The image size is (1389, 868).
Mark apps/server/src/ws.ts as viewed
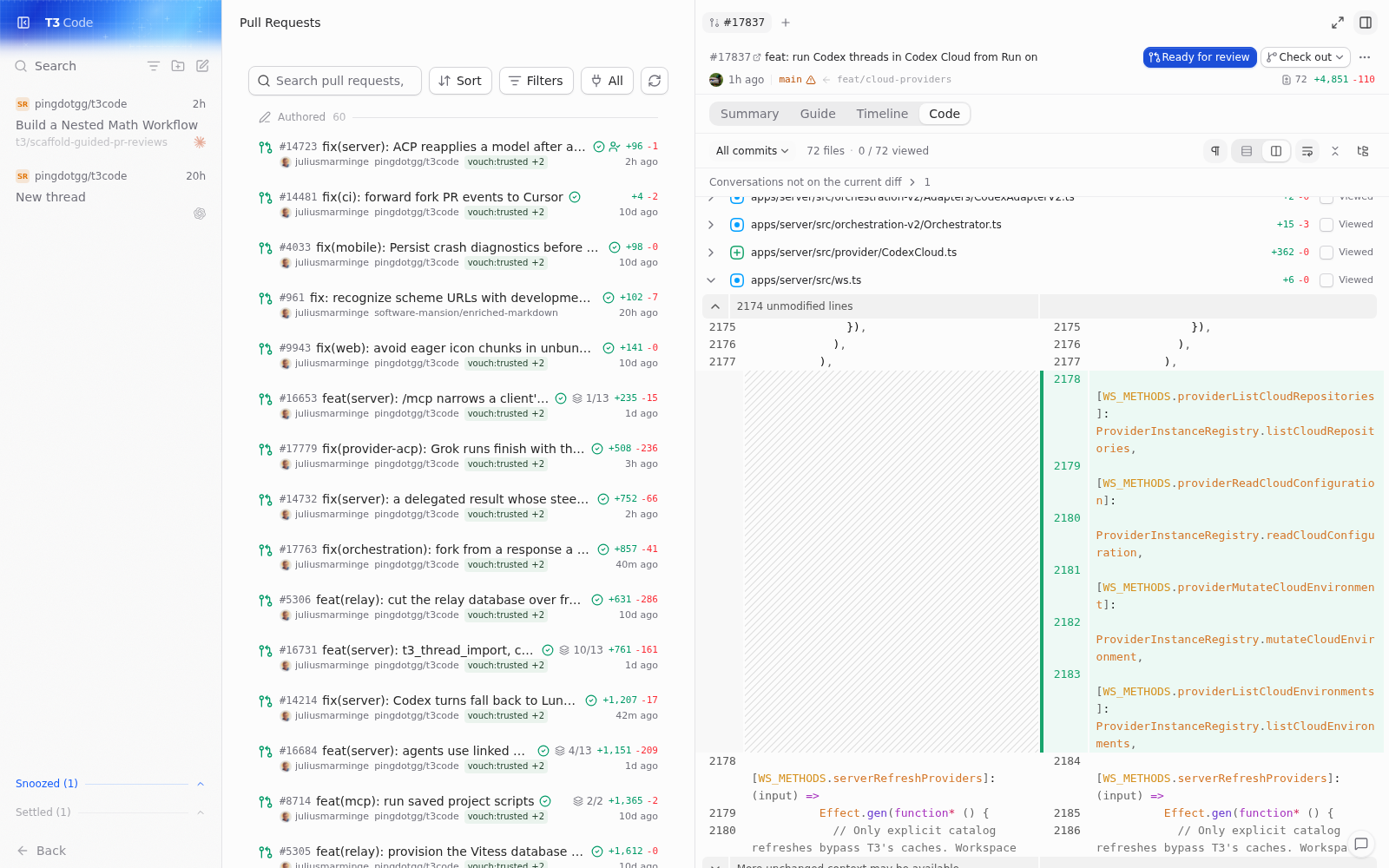(x=1326, y=280)
